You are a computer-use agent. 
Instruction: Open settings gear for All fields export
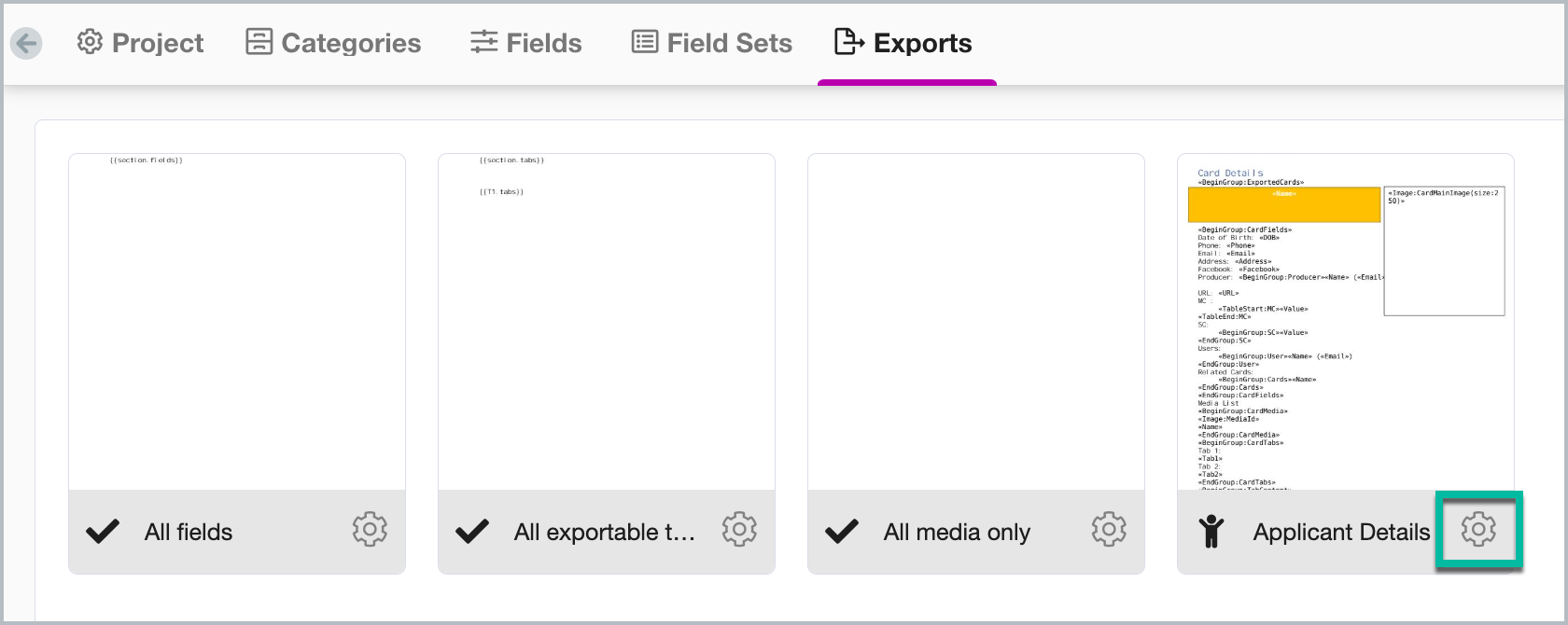pos(370,529)
